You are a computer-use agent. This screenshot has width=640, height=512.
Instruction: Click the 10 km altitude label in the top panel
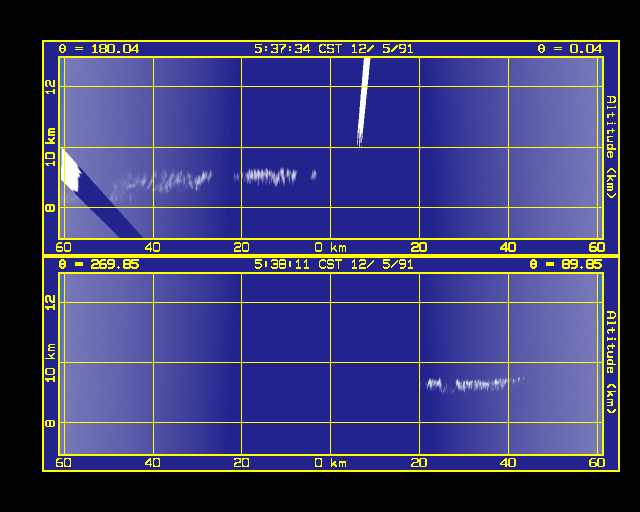click(x=50, y=147)
